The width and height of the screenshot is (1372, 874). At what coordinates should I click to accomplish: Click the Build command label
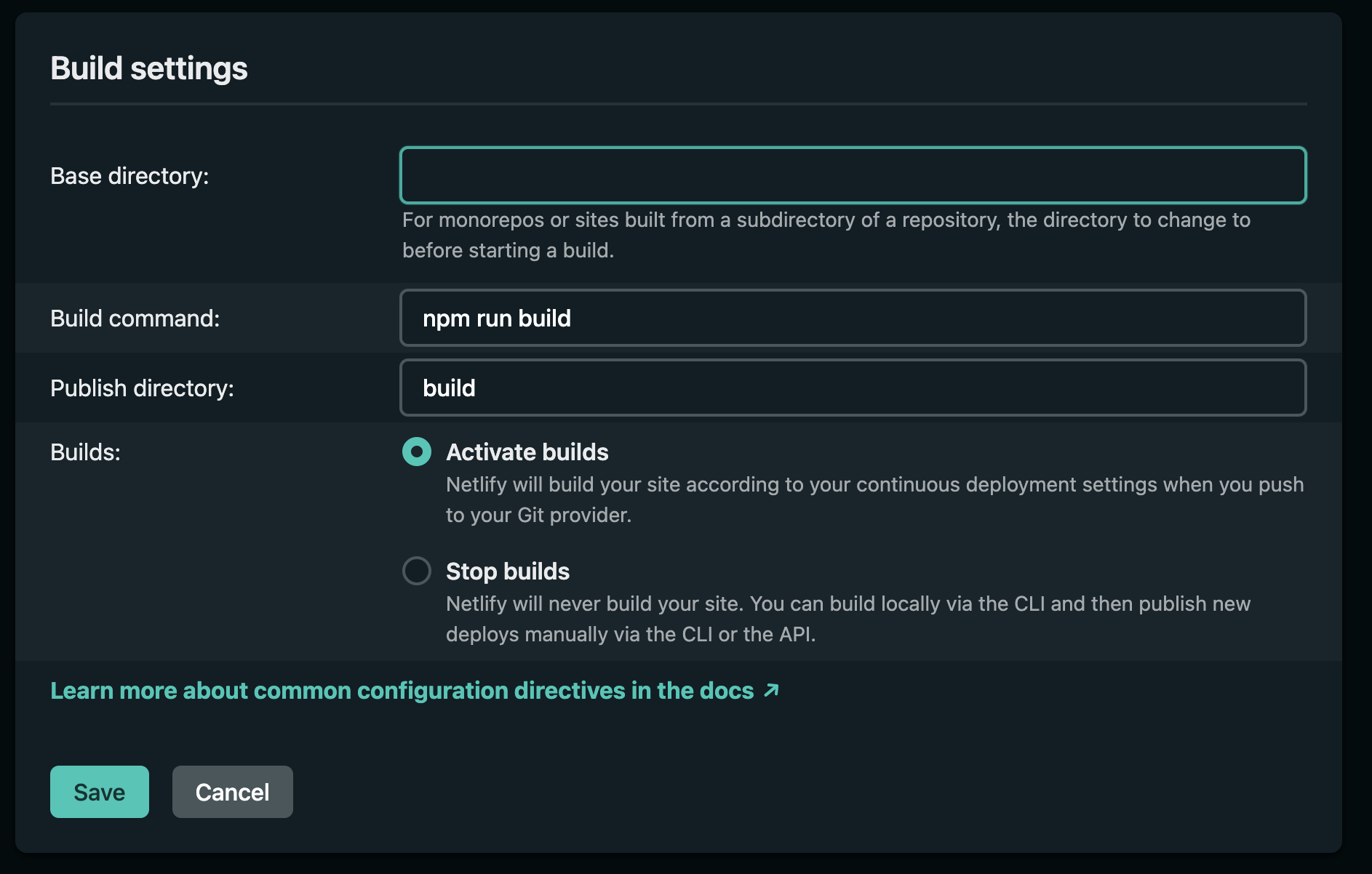click(x=135, y=318)
